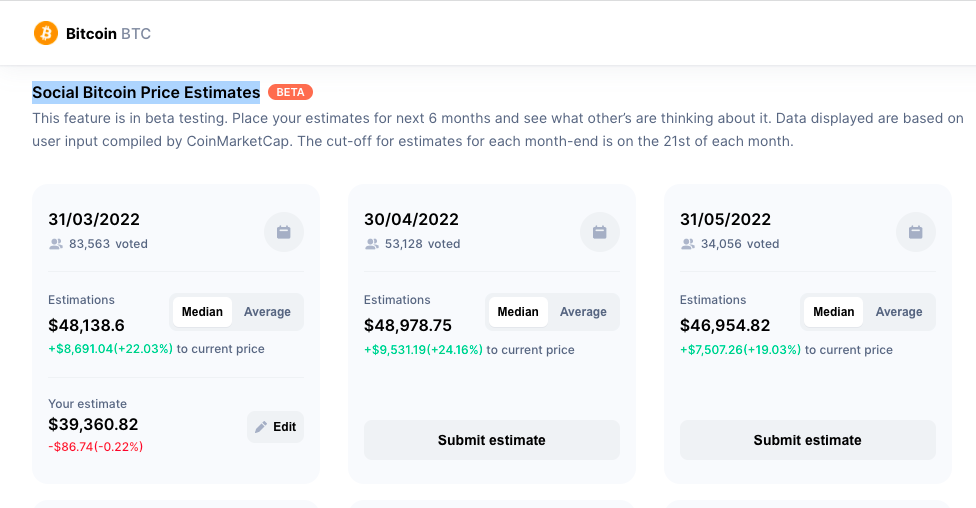
Task: Click pencil icon next to Edit
Action: (x=261, y=427)
